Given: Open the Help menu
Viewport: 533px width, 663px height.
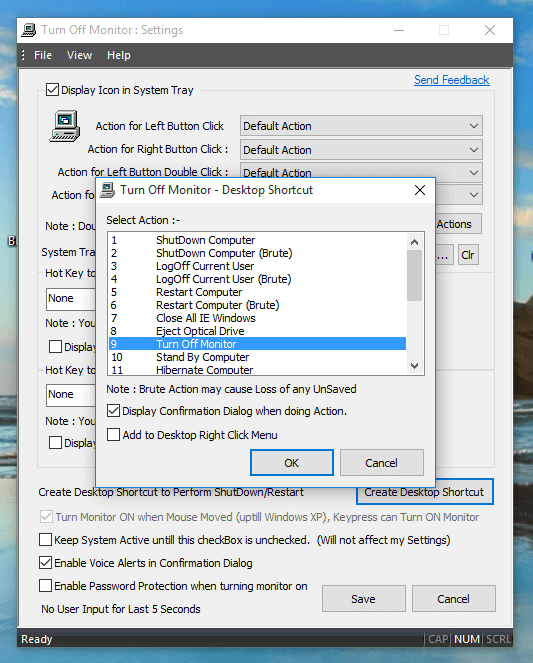Looking at the screenshot, I should (x=119, y=55).
